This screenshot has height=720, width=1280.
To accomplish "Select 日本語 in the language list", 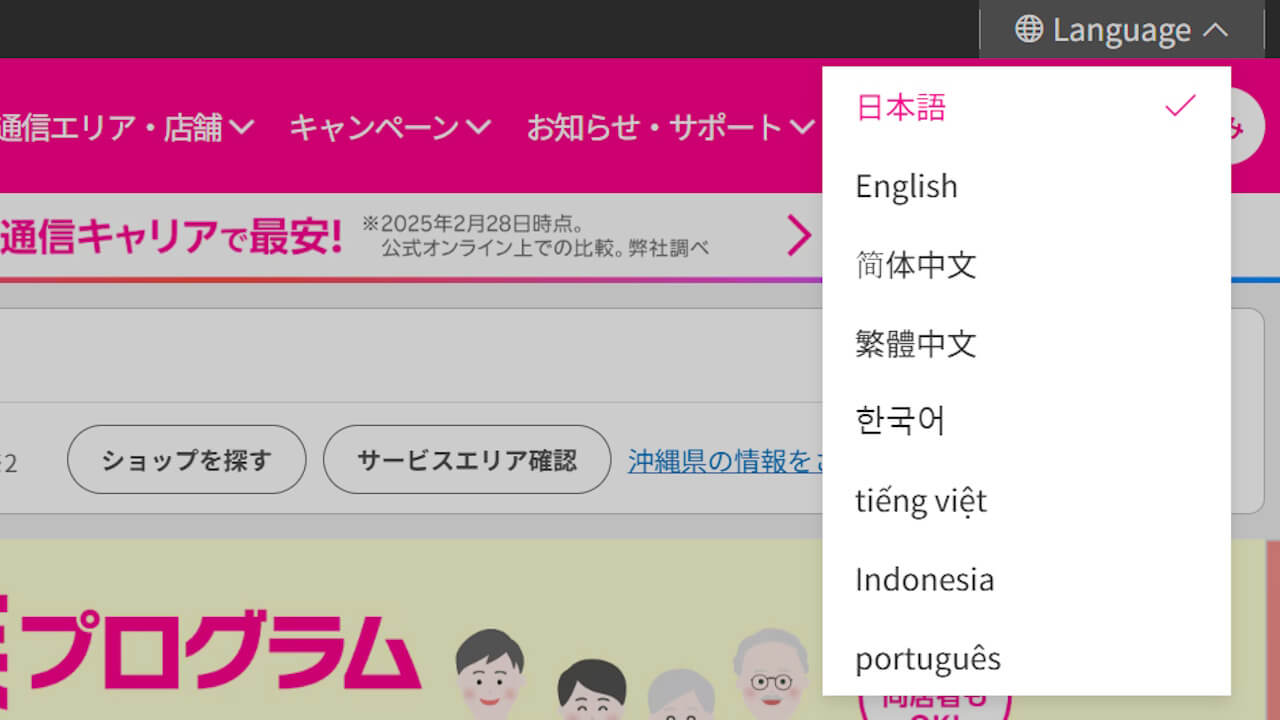I will click(1026, 107).
